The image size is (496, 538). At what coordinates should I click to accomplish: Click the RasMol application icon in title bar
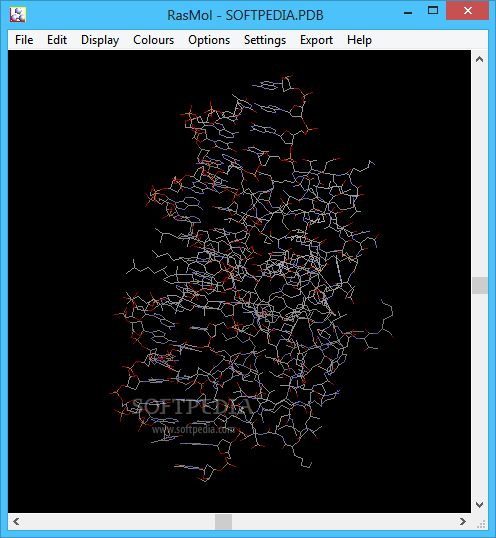(18, 15)
